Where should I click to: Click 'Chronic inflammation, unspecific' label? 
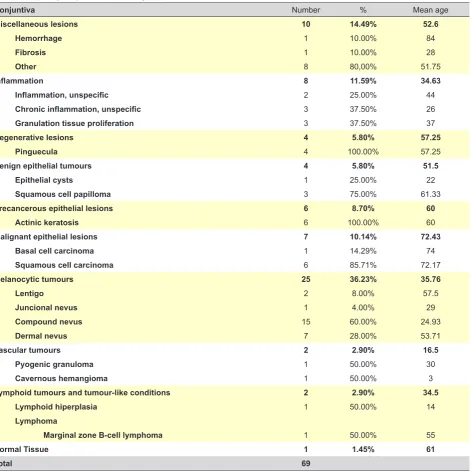(78, 109)
